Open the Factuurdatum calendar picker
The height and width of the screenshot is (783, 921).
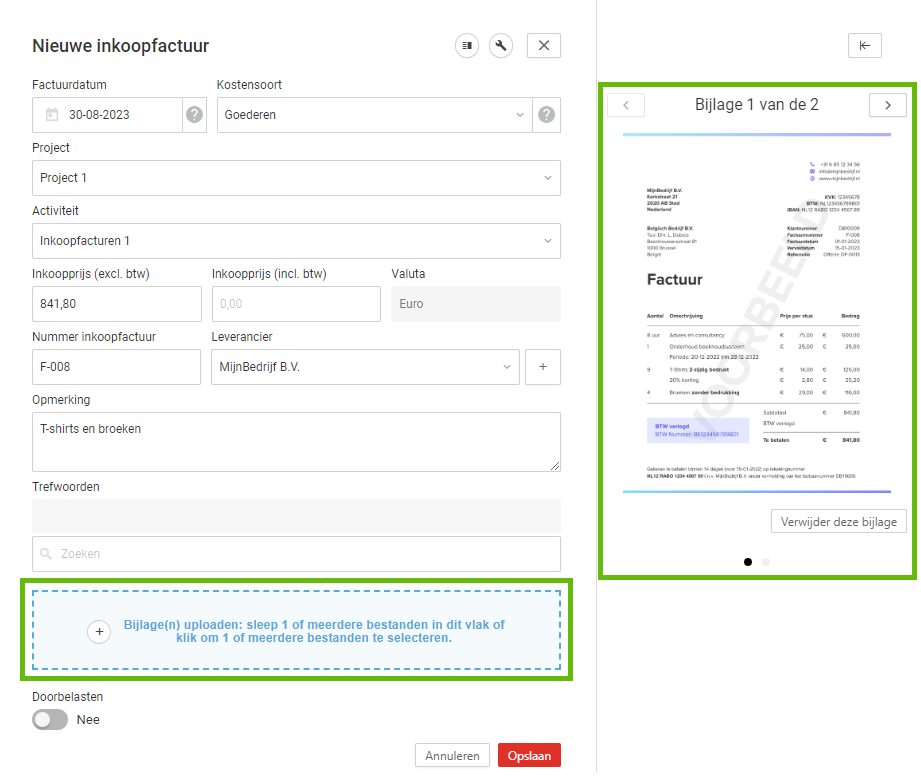coord(52,115)
